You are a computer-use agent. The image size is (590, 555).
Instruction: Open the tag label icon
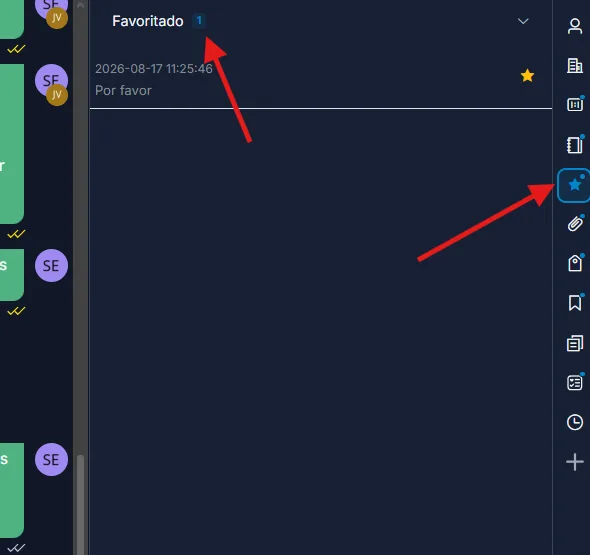pyautogui.click(x=575, y=263)
